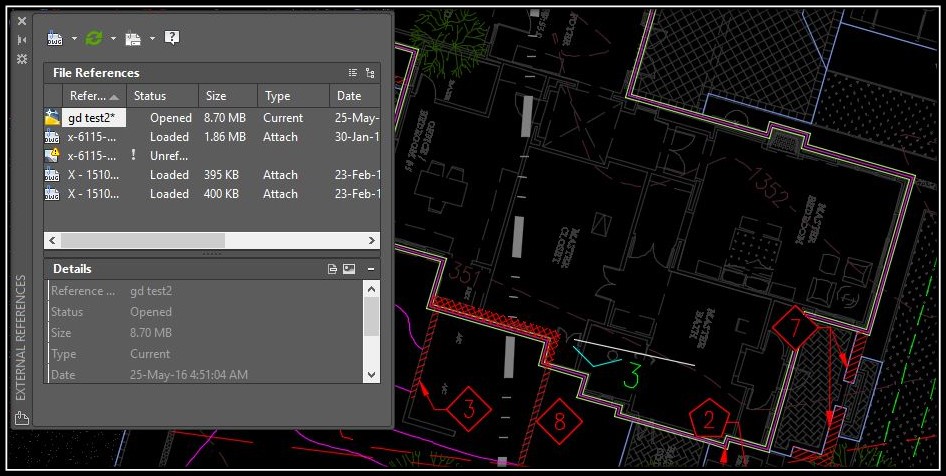Switch to Tree View in File References

[370, 73]
